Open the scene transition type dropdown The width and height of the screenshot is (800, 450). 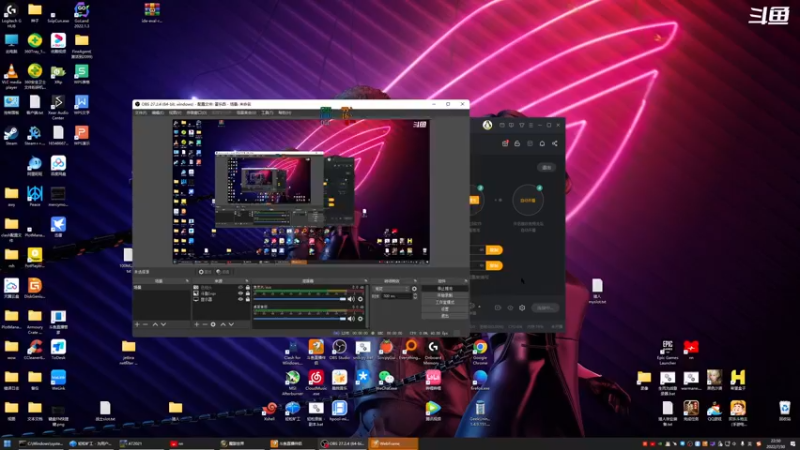click(391, 289)
